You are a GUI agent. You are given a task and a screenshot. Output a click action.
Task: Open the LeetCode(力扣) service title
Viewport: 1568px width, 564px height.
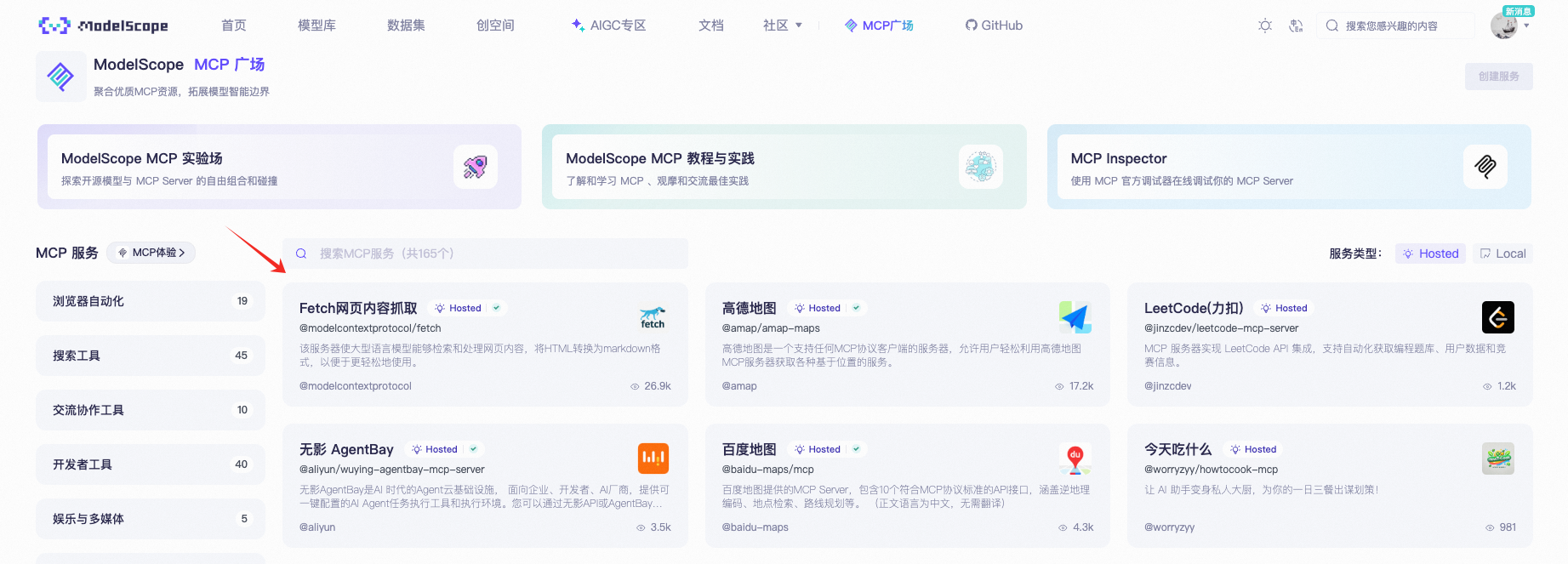click(x=1194, y=308)
